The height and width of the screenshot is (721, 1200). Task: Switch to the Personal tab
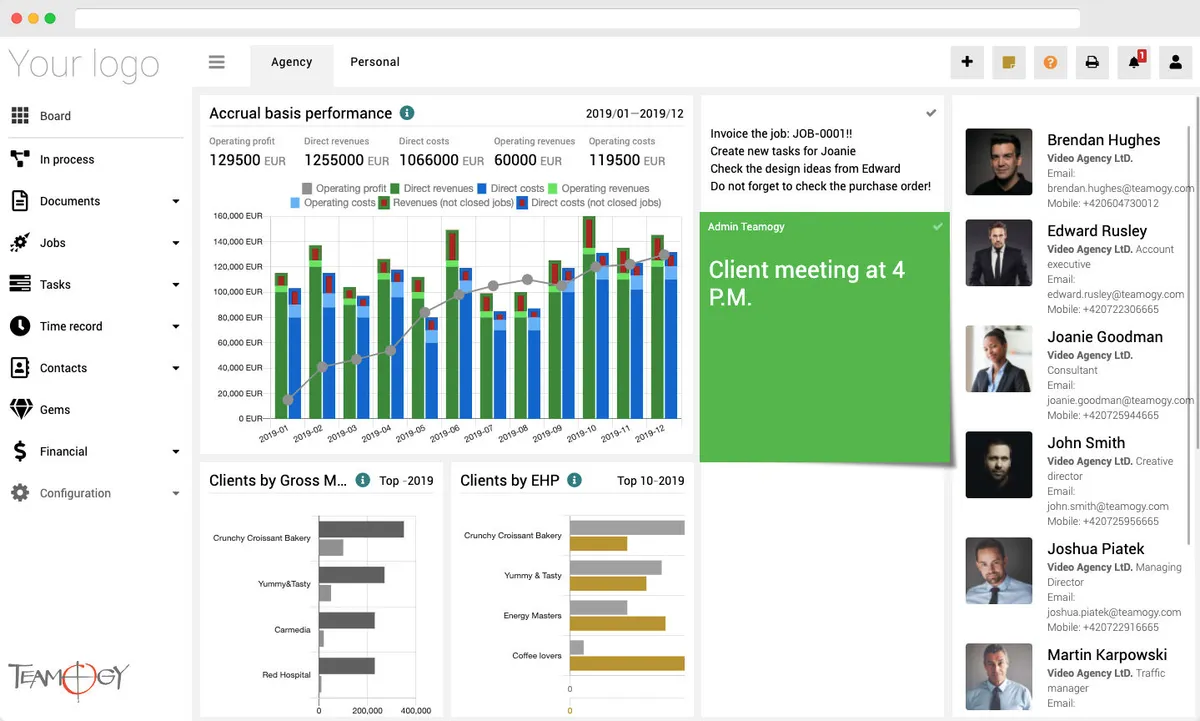tap(375, 62)
